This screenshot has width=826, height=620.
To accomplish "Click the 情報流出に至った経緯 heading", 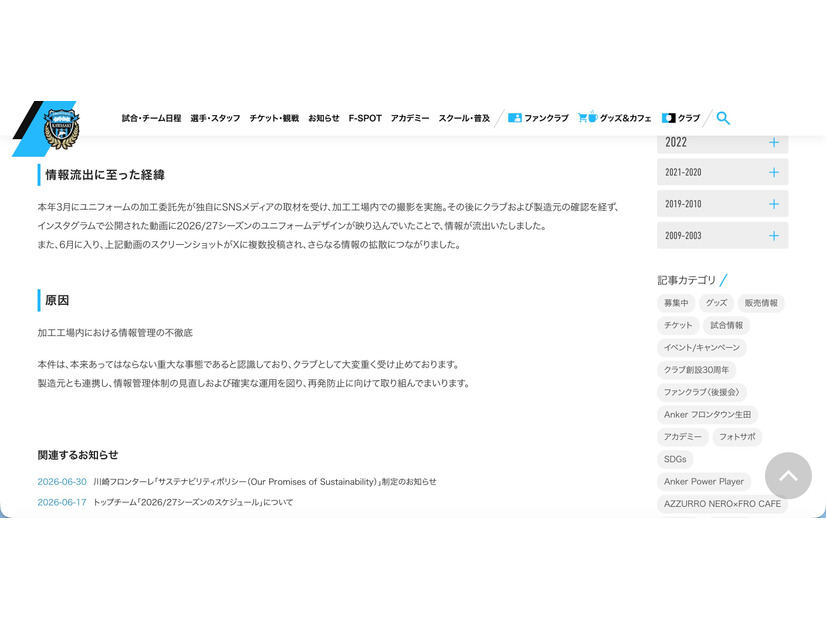I will pyautogui.click(x=105, y=175).
